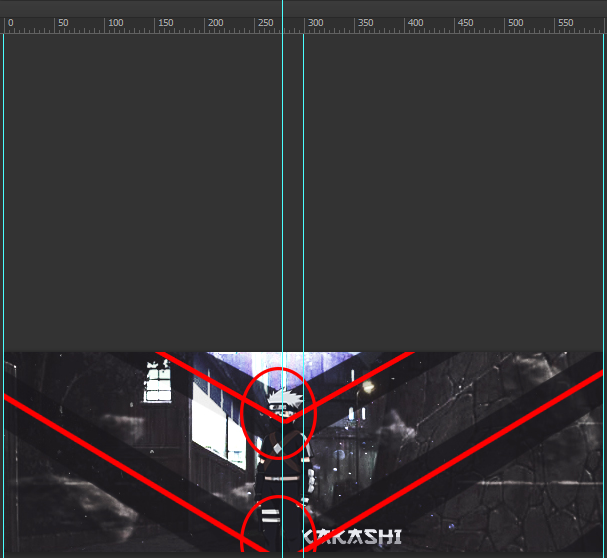Screen dimensions: 608x558
Task: Click the 400 mark on the horizontal ruler
Action: coord(414,23)
